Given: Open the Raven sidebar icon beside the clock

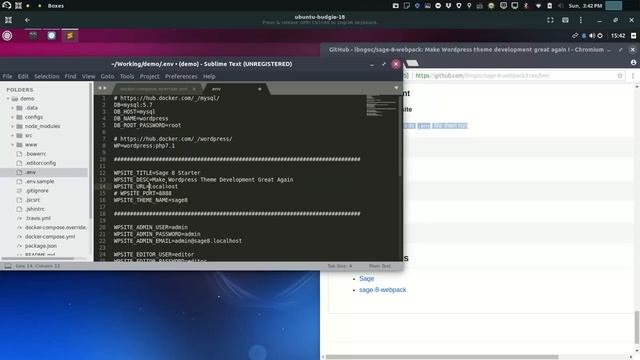Looking at the screenshot, I should point(633,36).
